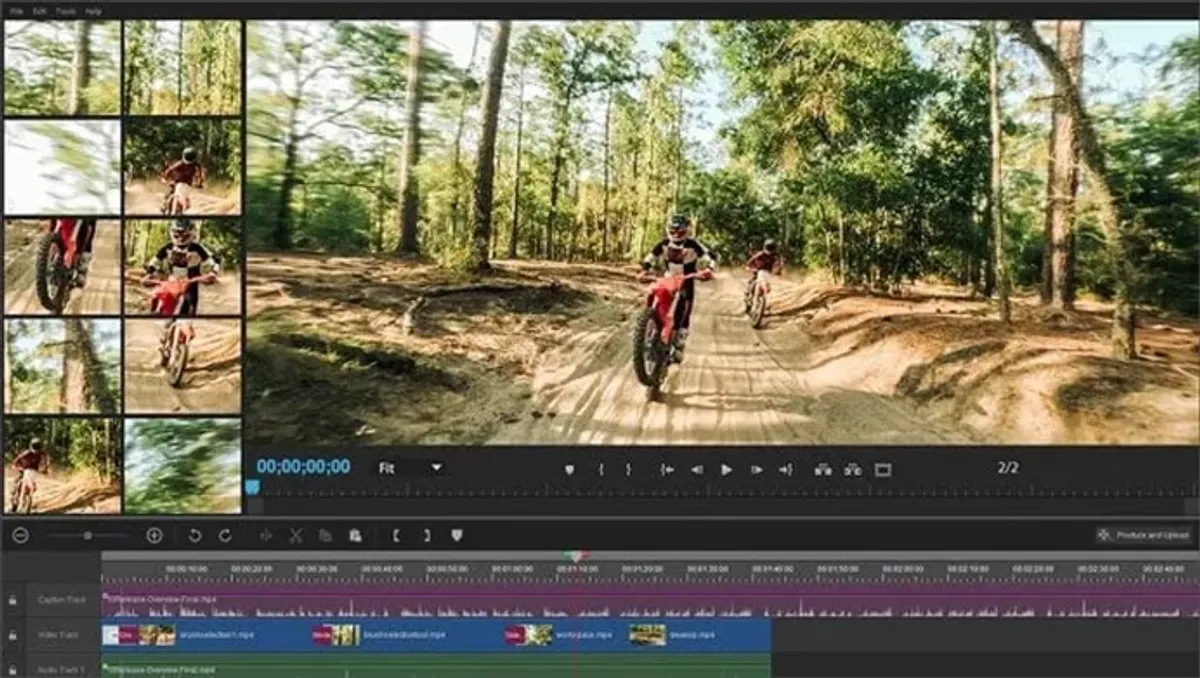Viewport: 1200px width, 678px height.
Task: Set timeline in point with left bracket
Action: [x=396, y=535]
